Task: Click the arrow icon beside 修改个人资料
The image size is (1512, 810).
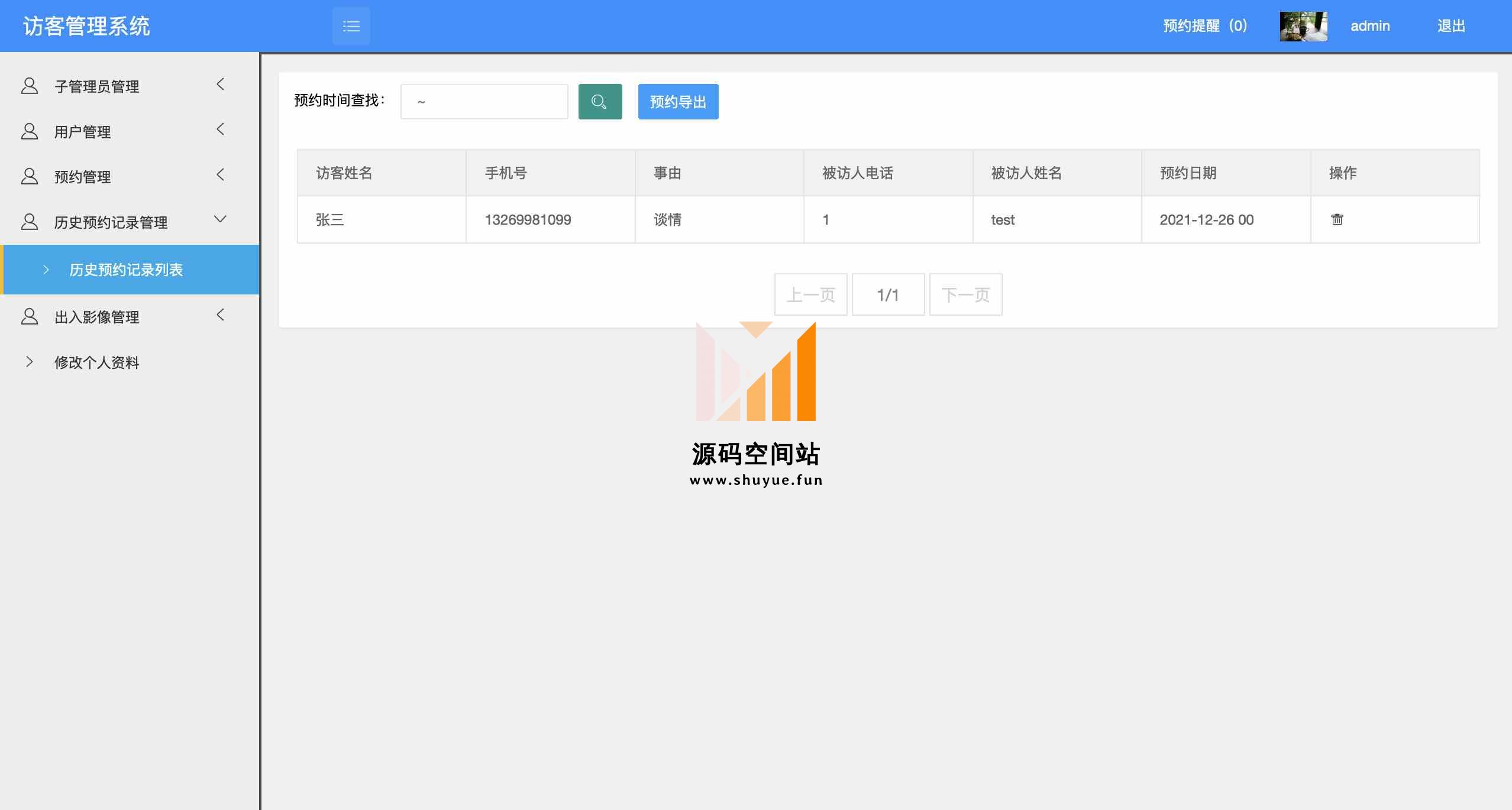Action: click(x=30, y=362)
